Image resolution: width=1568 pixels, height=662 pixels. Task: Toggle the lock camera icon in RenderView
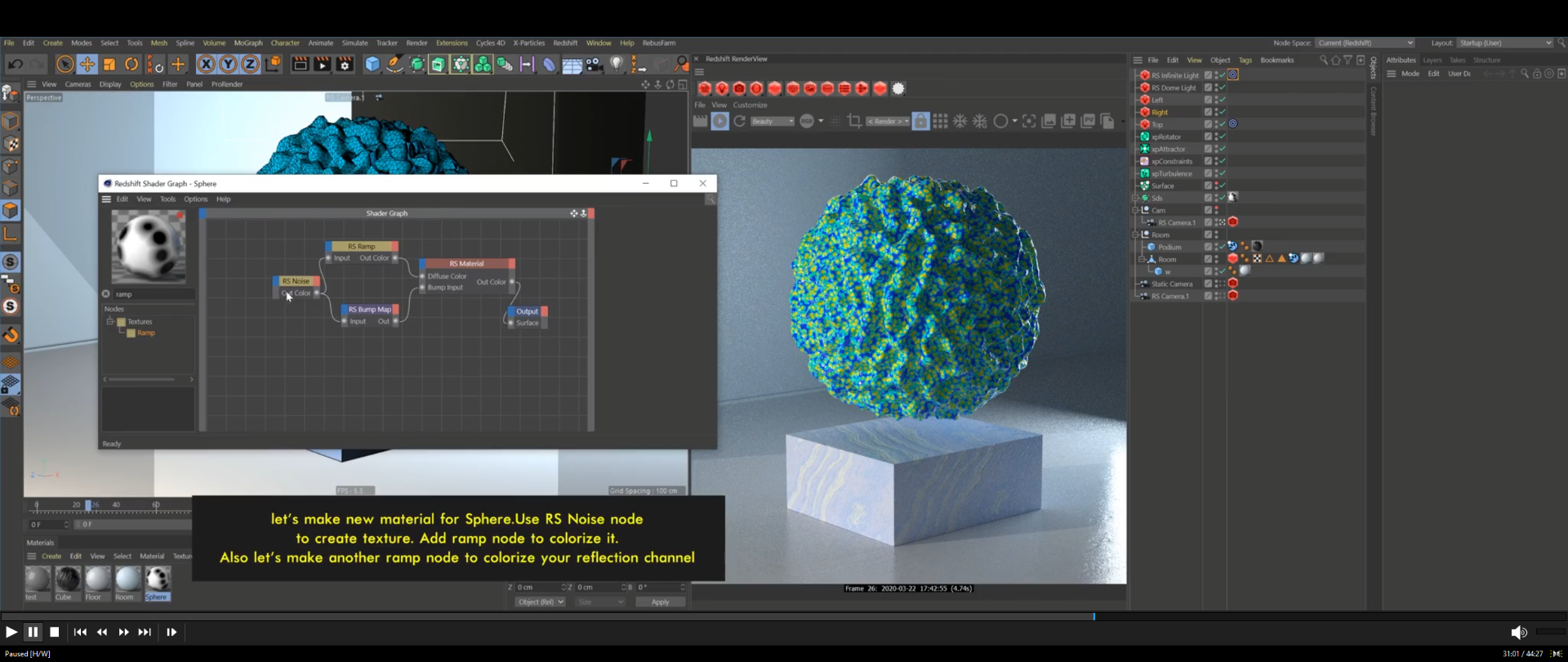(920, 121)
